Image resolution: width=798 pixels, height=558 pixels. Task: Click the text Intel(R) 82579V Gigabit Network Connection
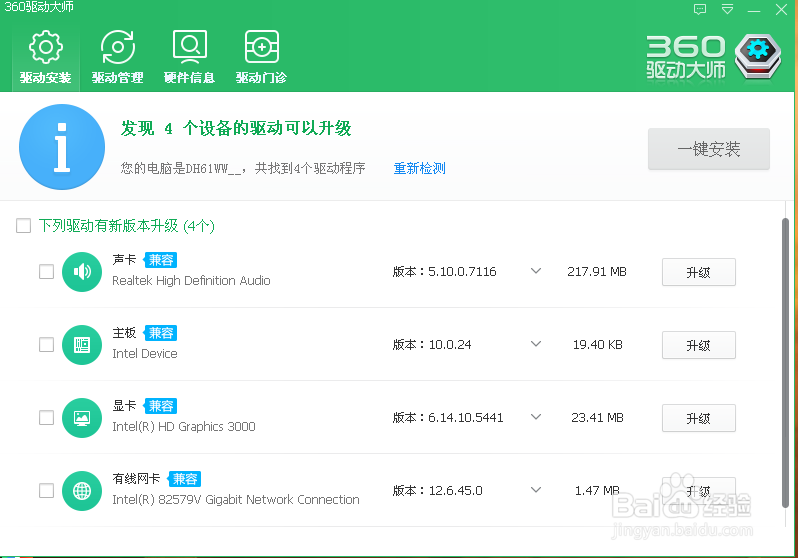(x=236, y=499)
